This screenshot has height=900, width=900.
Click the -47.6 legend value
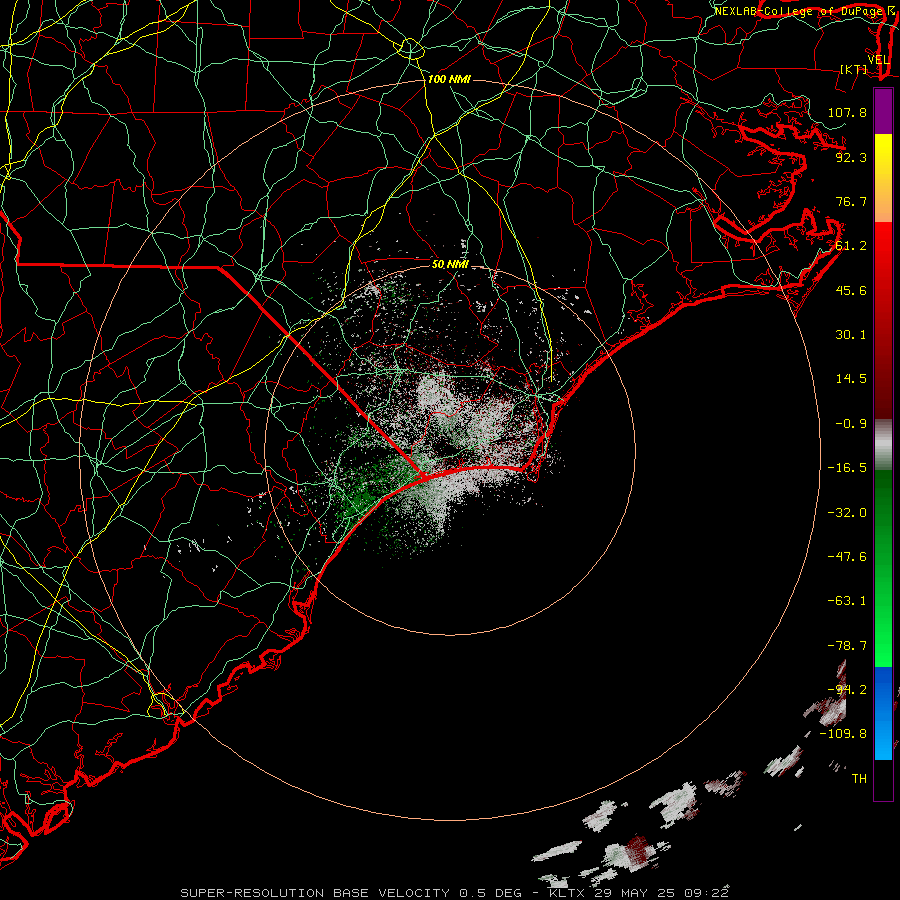coord(847,556)
